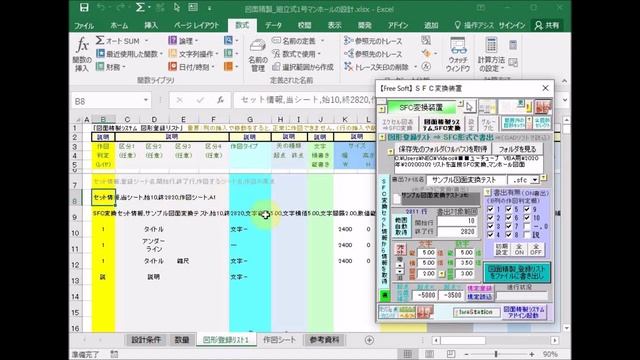Click the Save icon in Quick Access Toolbar
640x360 pixels.
(84, 7)
